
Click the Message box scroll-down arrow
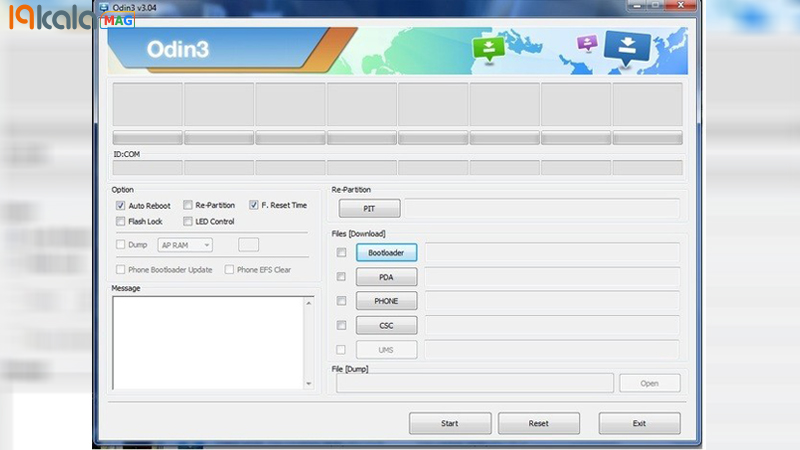tap(308, 383)
